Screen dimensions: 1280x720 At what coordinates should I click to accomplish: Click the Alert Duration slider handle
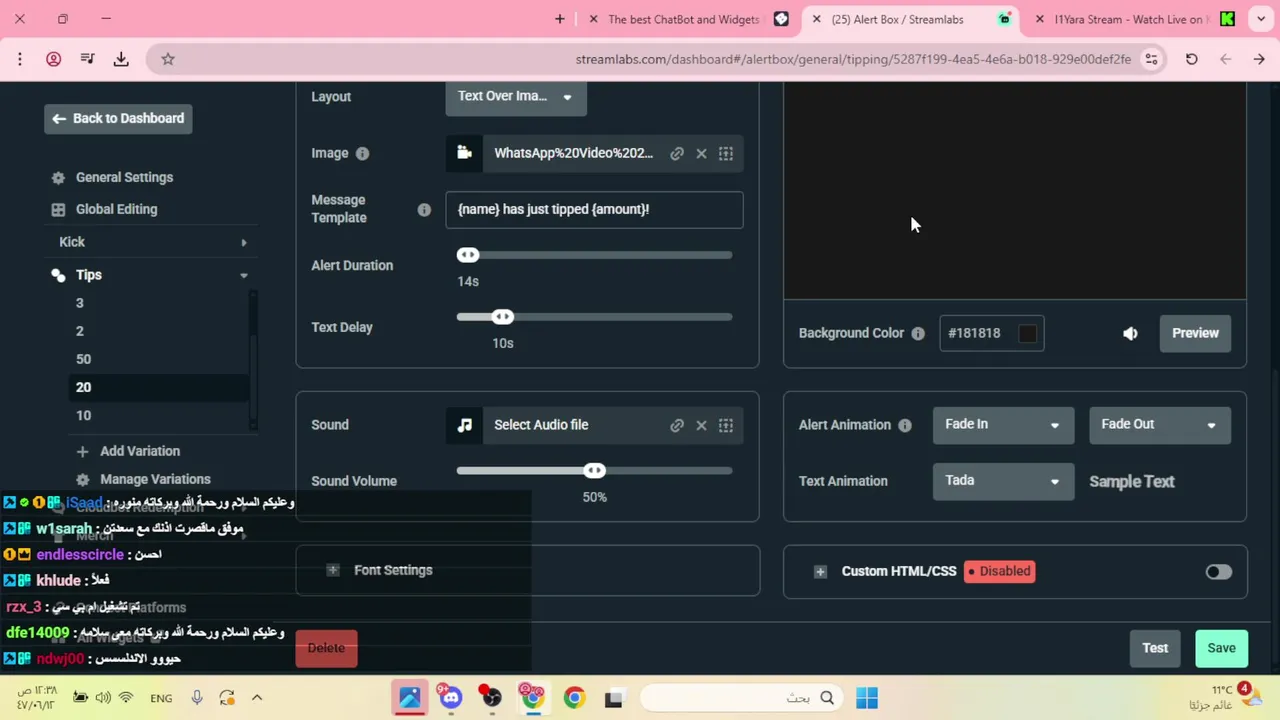tap(468, 255)
